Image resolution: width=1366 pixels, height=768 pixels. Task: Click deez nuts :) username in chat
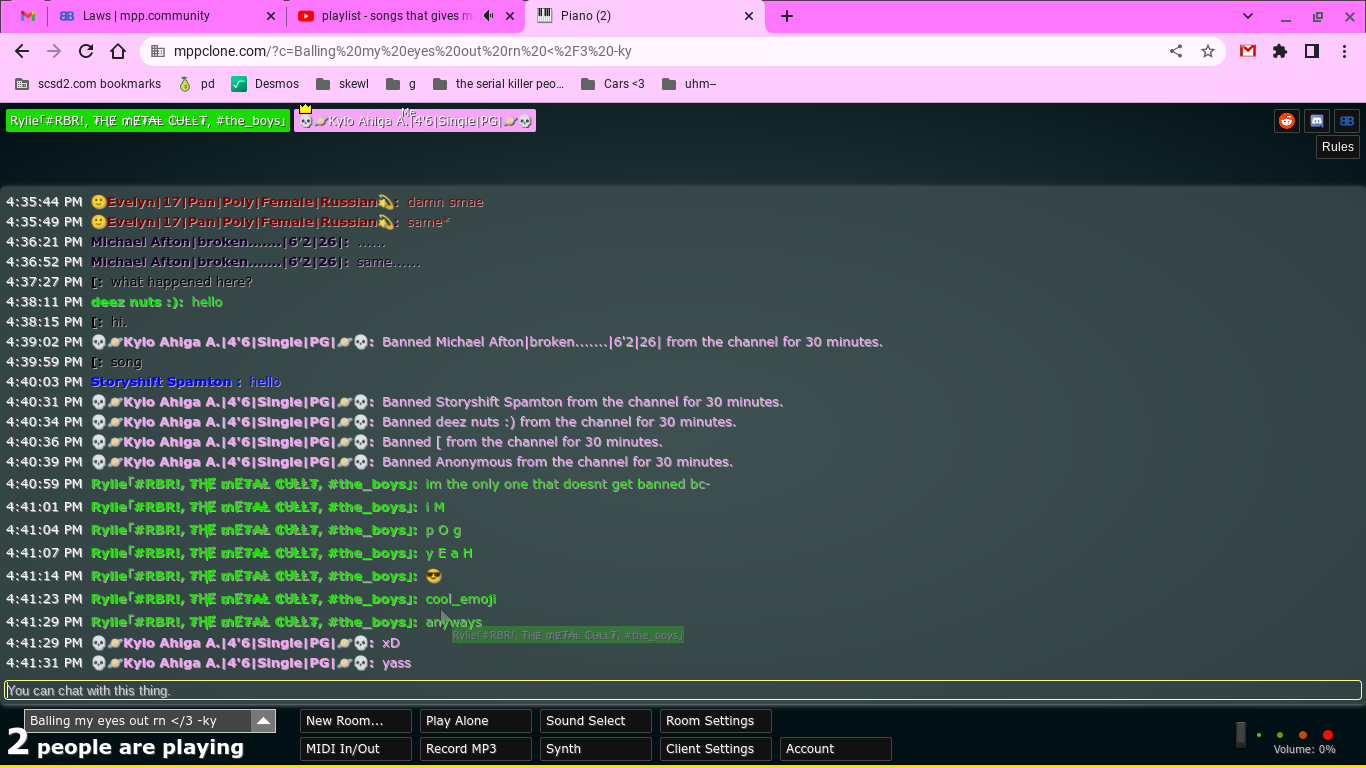(x=137, y=302)
